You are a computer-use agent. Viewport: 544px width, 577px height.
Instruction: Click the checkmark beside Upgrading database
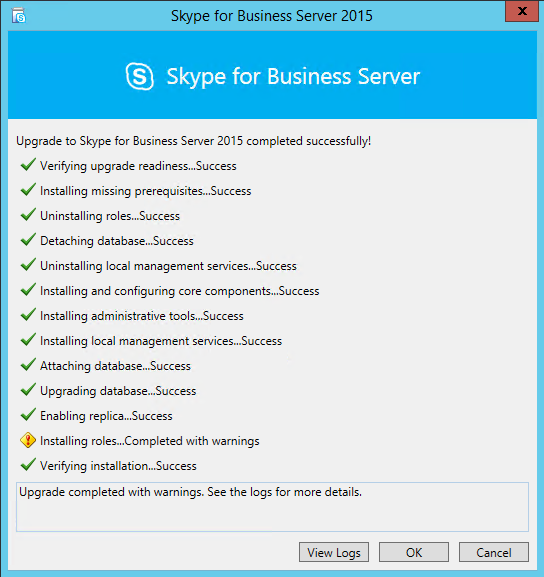click(28, 390)
